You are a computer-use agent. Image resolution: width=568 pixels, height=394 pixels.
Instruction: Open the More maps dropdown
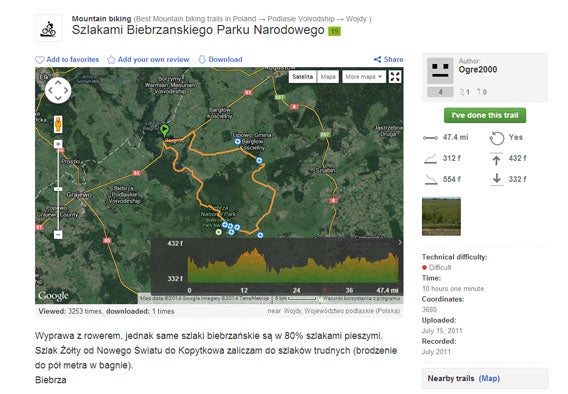(364, 77)
